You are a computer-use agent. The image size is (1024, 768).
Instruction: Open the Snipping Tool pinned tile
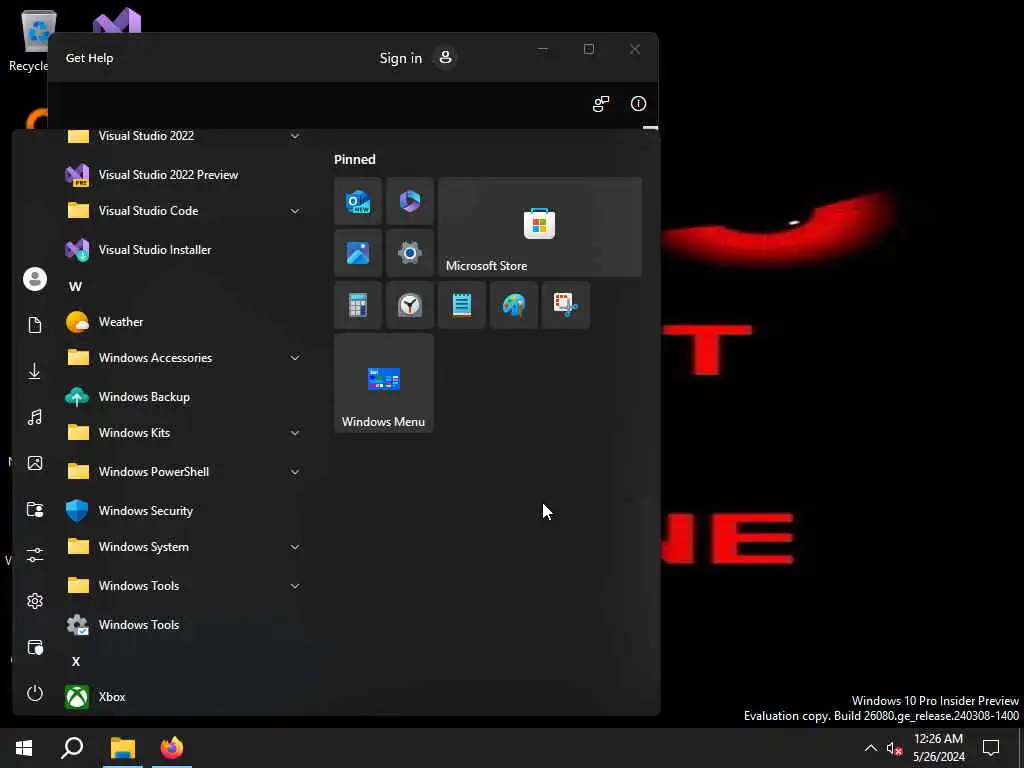click(566, 305)
